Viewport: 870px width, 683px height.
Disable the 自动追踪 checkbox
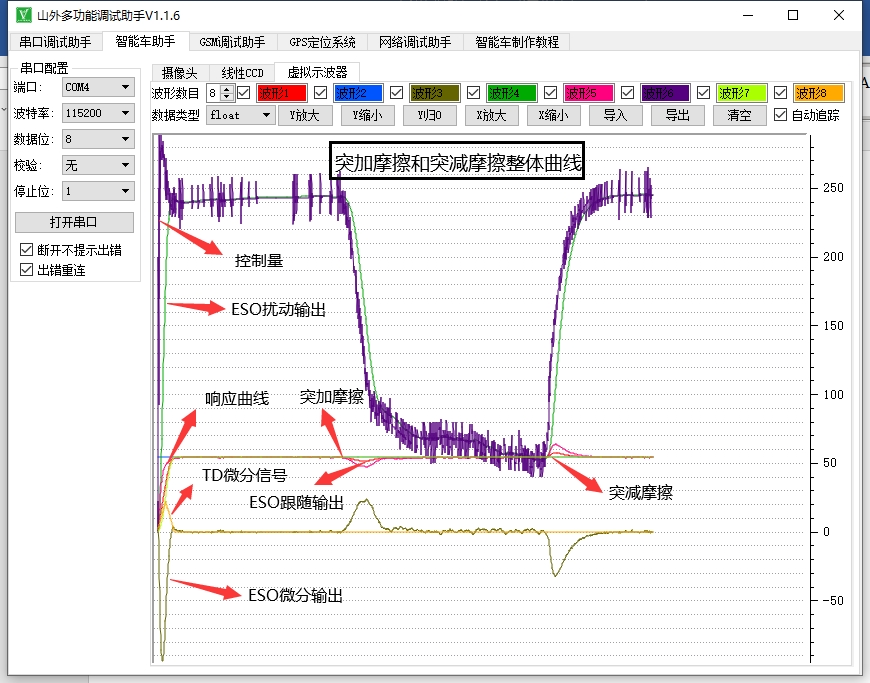(x=780, y=115)
